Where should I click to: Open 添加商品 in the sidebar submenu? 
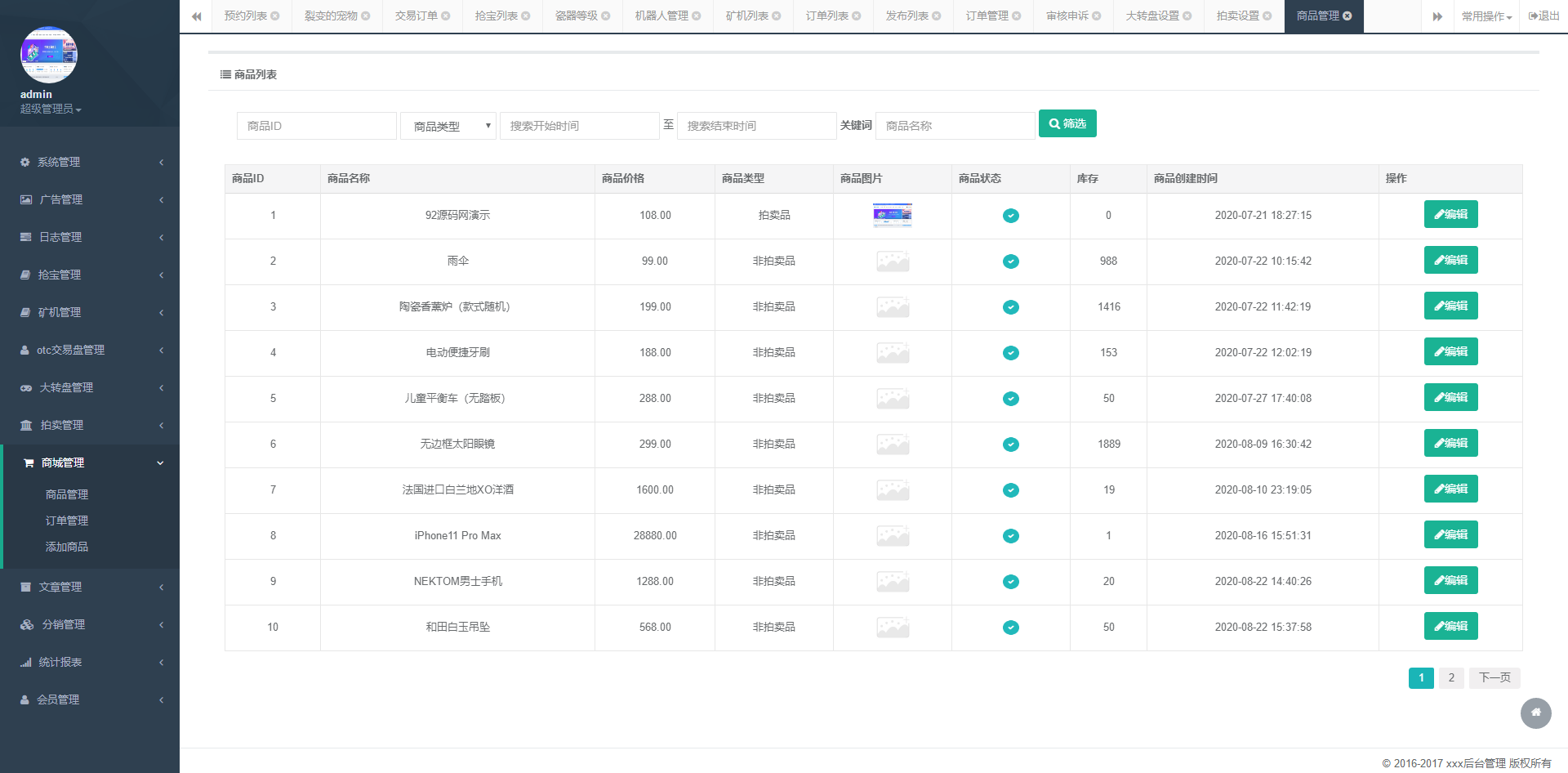[x=67, y=547]
